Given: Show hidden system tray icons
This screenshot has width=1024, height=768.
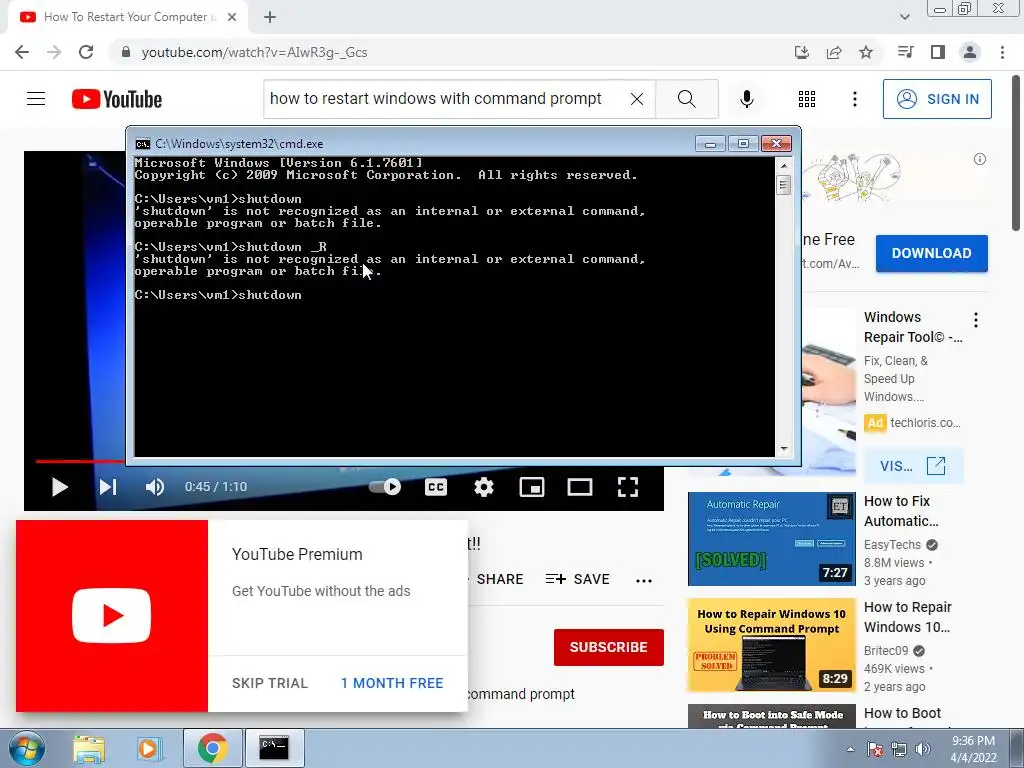Looking at the screenshot, I should click(x=850, y=749).
